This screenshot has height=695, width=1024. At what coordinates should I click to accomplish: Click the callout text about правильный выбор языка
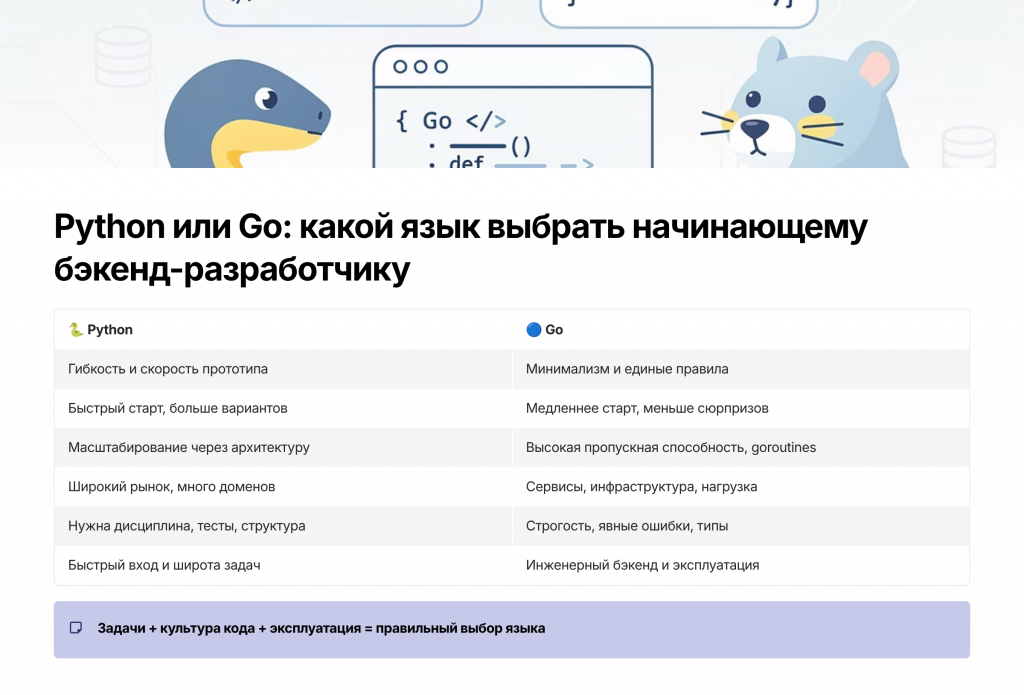point(321,629)
